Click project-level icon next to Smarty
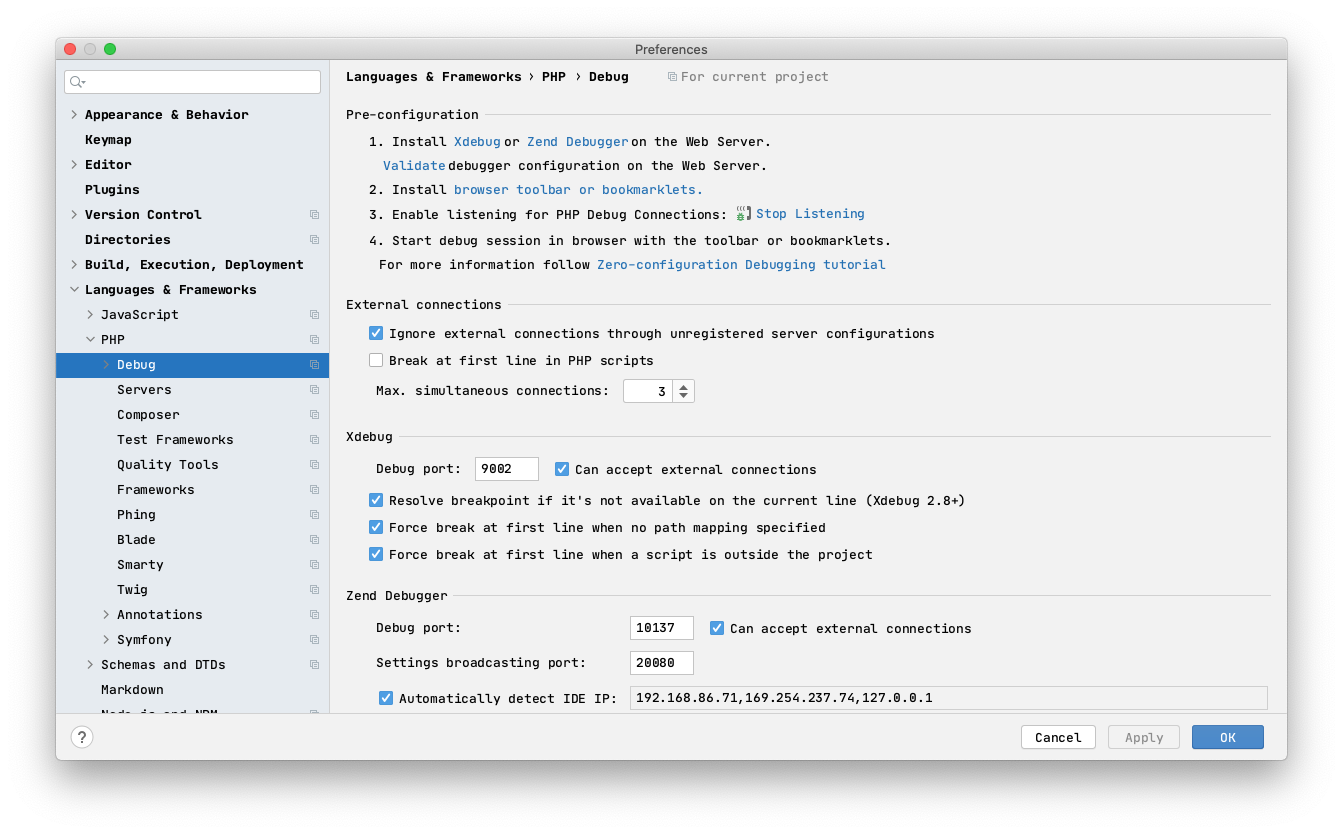 tap(314, 565)
